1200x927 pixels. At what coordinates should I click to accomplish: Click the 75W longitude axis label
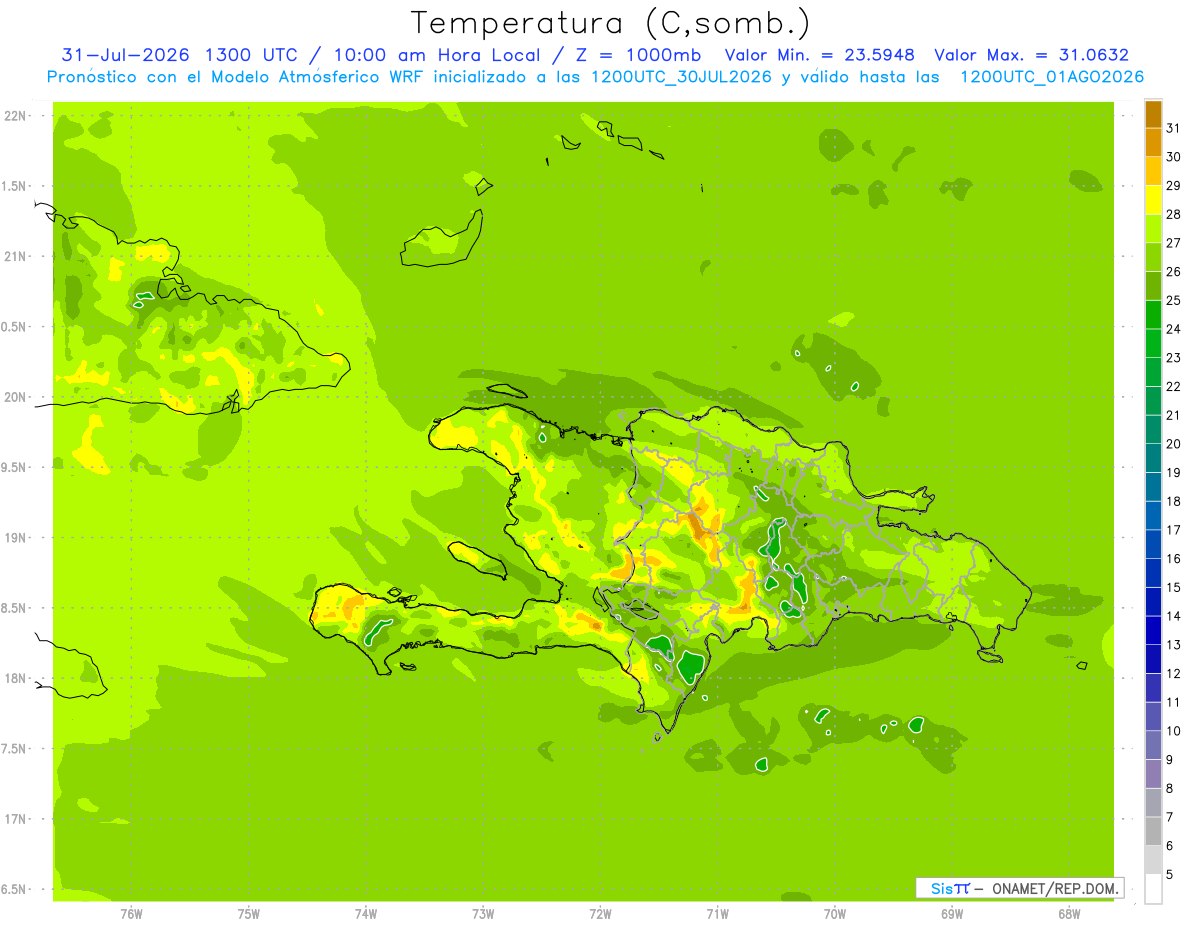[249, 914]
